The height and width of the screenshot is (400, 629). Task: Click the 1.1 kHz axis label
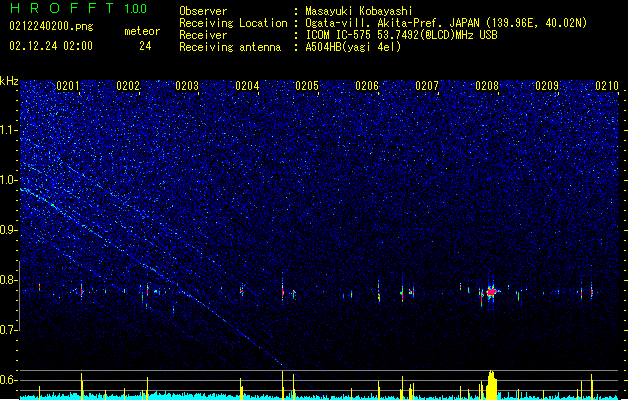(9, 130)
